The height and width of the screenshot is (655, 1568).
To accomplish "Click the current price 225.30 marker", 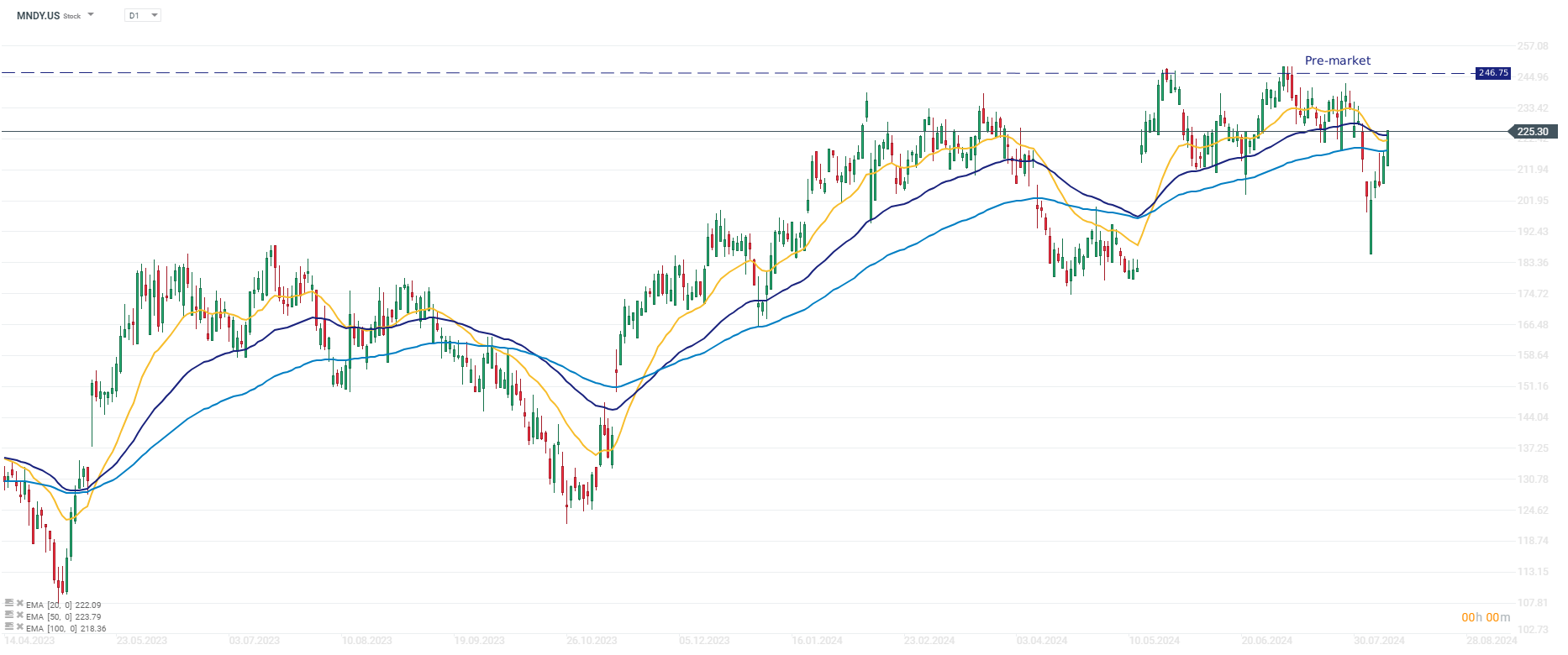I will click(x=1533, y=131).
